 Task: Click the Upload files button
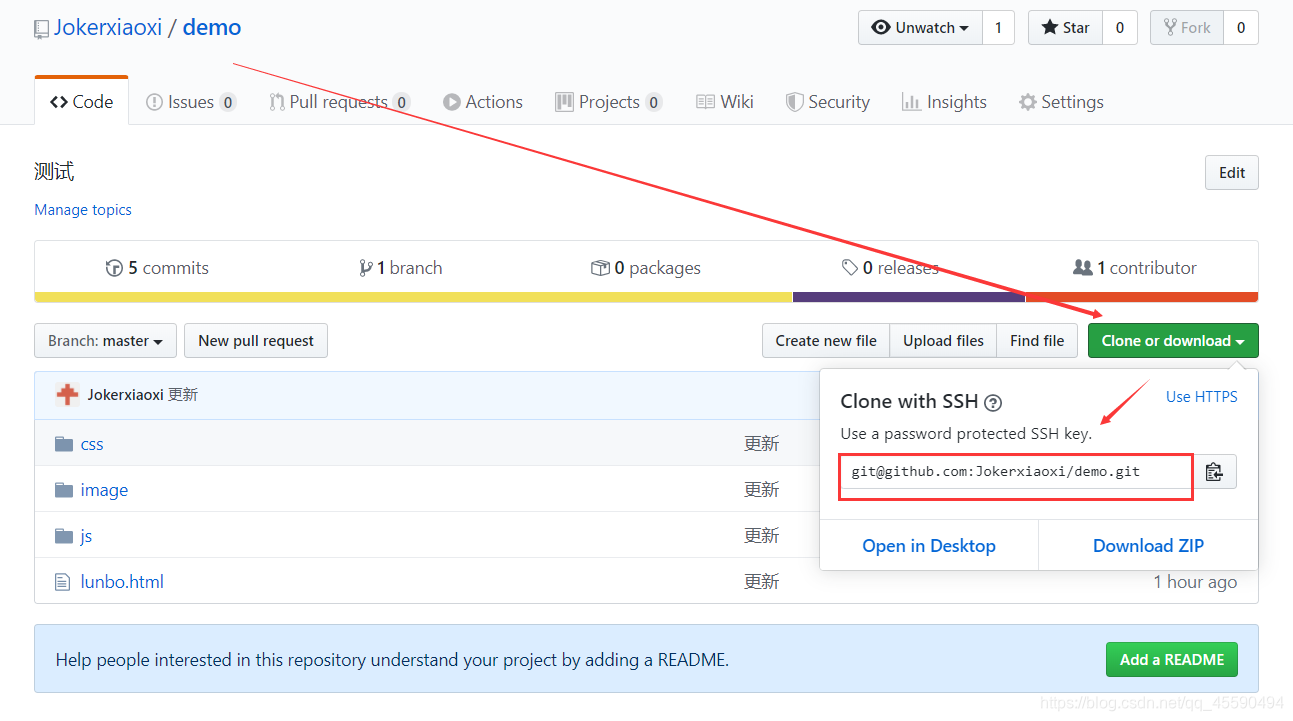point(943,341)
